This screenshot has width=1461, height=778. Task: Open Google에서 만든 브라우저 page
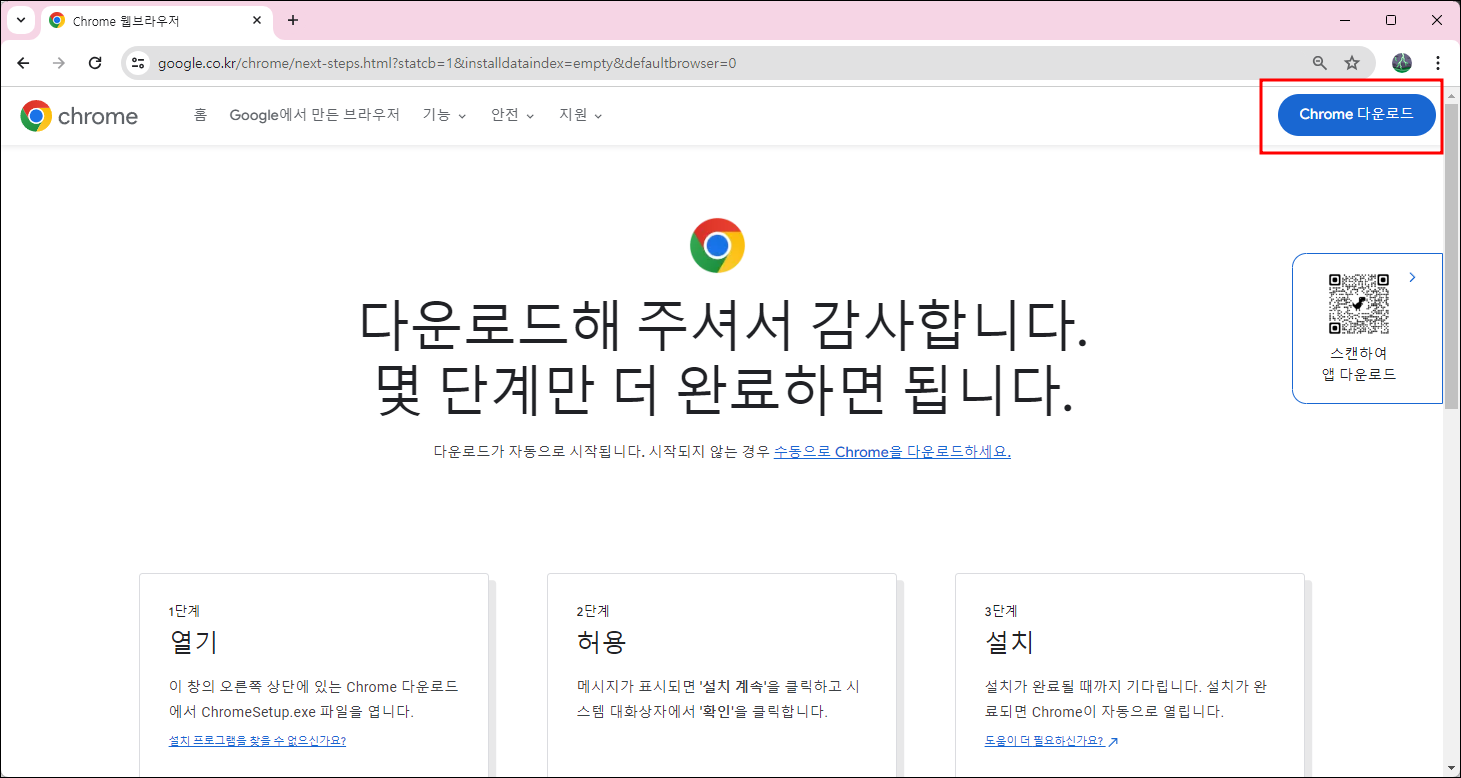point(314,115)
